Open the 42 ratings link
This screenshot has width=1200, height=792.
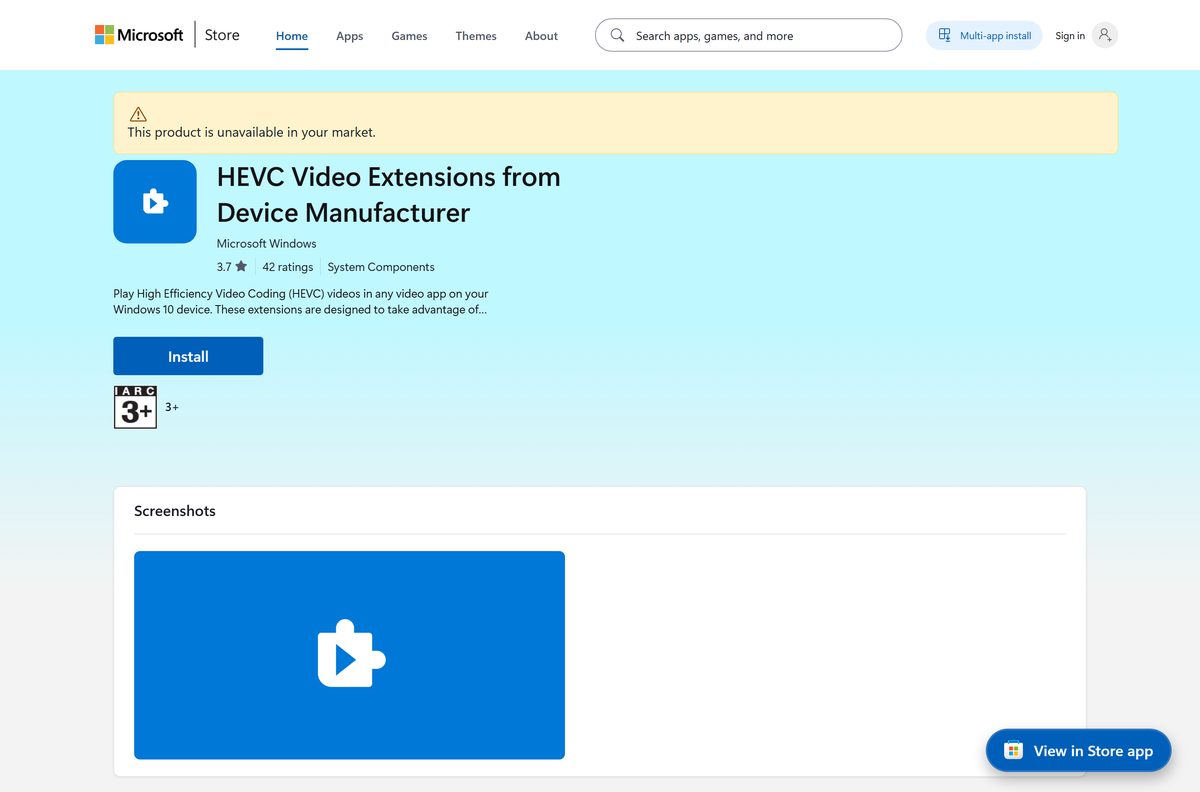point(288,267)
